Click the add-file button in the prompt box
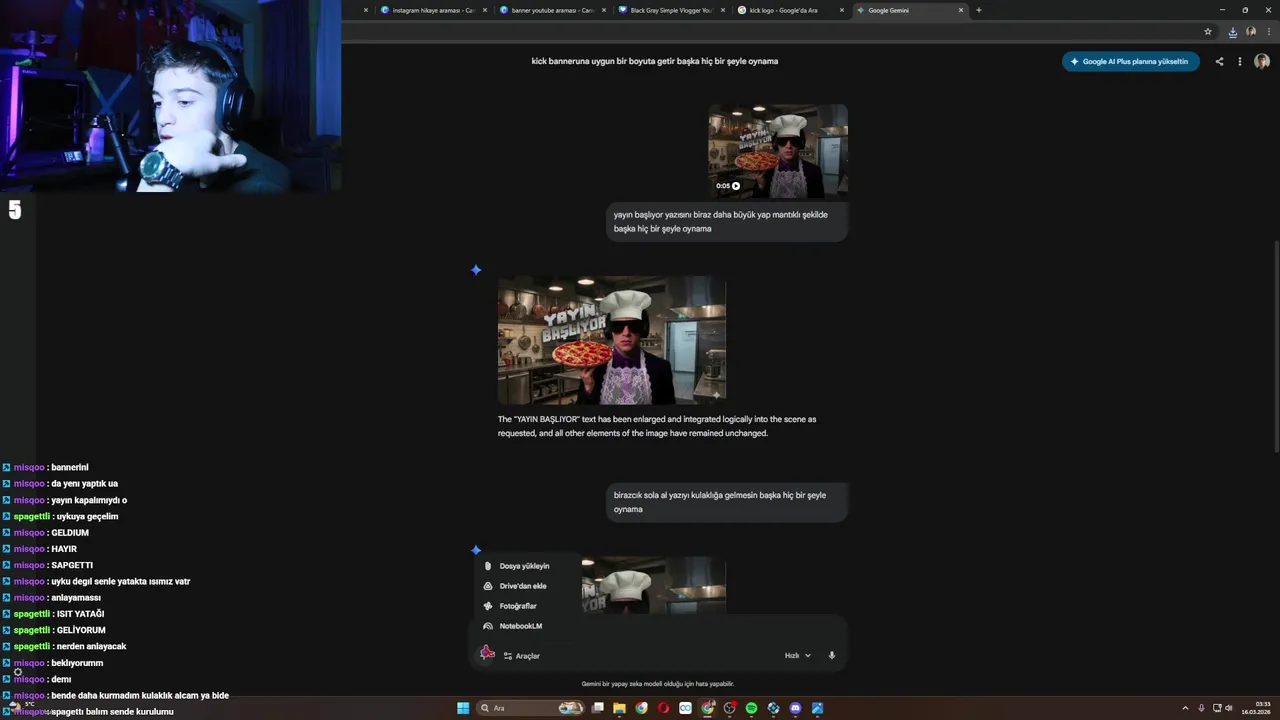Screen dimensions: 1280x720 487,654
